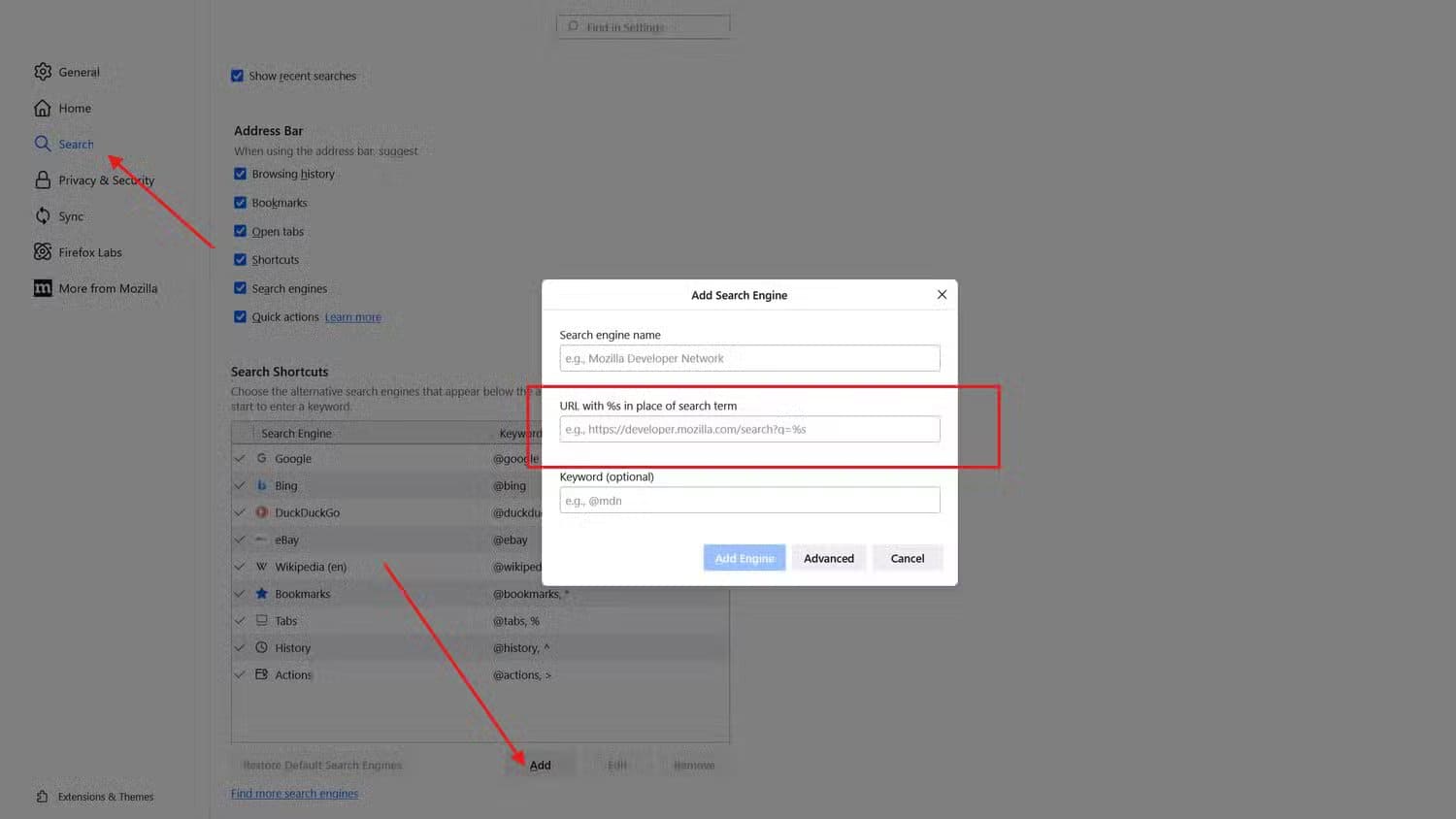Uncheck Browsing history suggestion
Screen dimensions: 1456x819
tap(240, 174)
